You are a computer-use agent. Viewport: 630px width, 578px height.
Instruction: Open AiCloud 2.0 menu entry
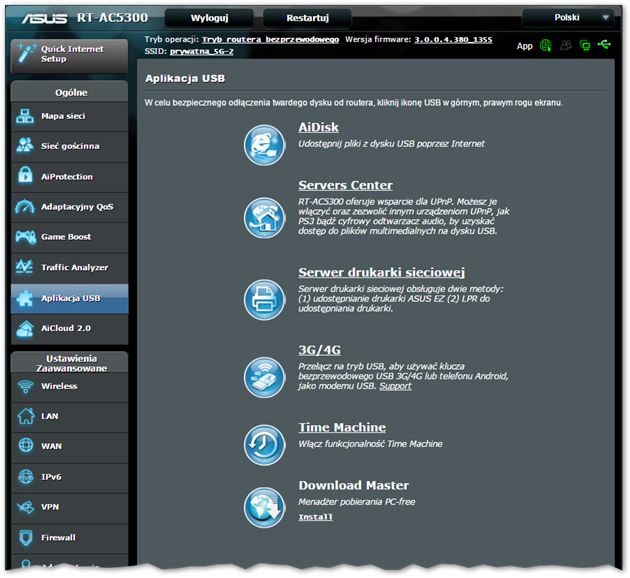(x=70, y=329)
